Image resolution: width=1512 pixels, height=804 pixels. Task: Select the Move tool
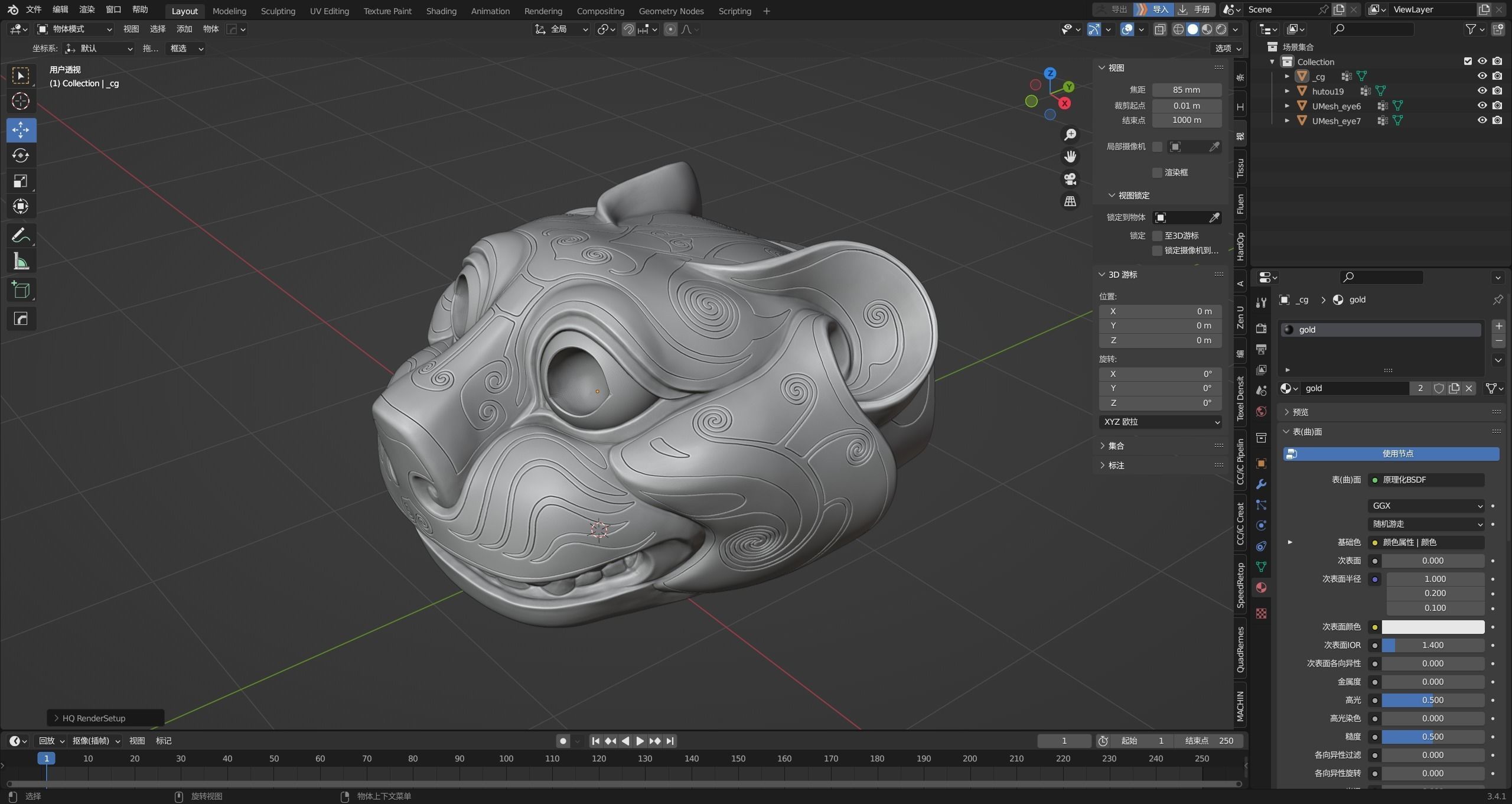(21, 130)
